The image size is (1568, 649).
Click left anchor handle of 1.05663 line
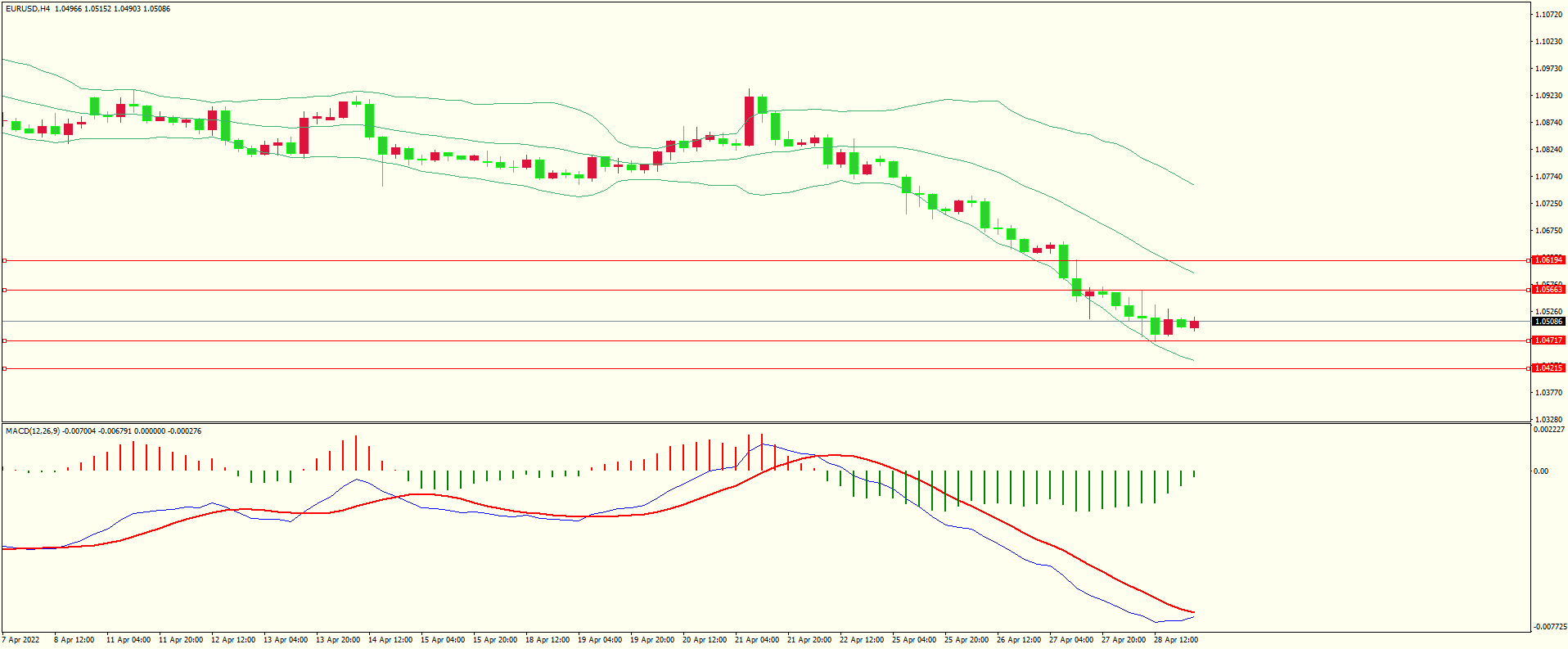point(4,290)
